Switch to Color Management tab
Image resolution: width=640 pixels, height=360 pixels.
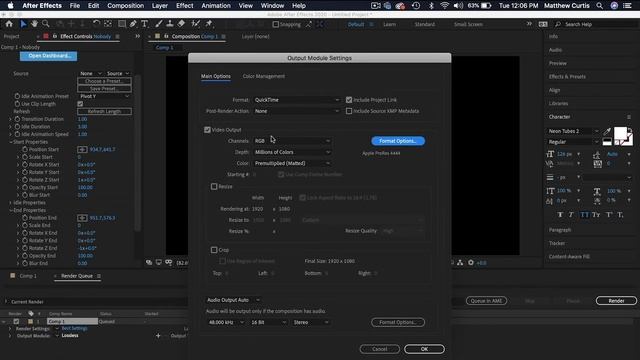(264, 76)
